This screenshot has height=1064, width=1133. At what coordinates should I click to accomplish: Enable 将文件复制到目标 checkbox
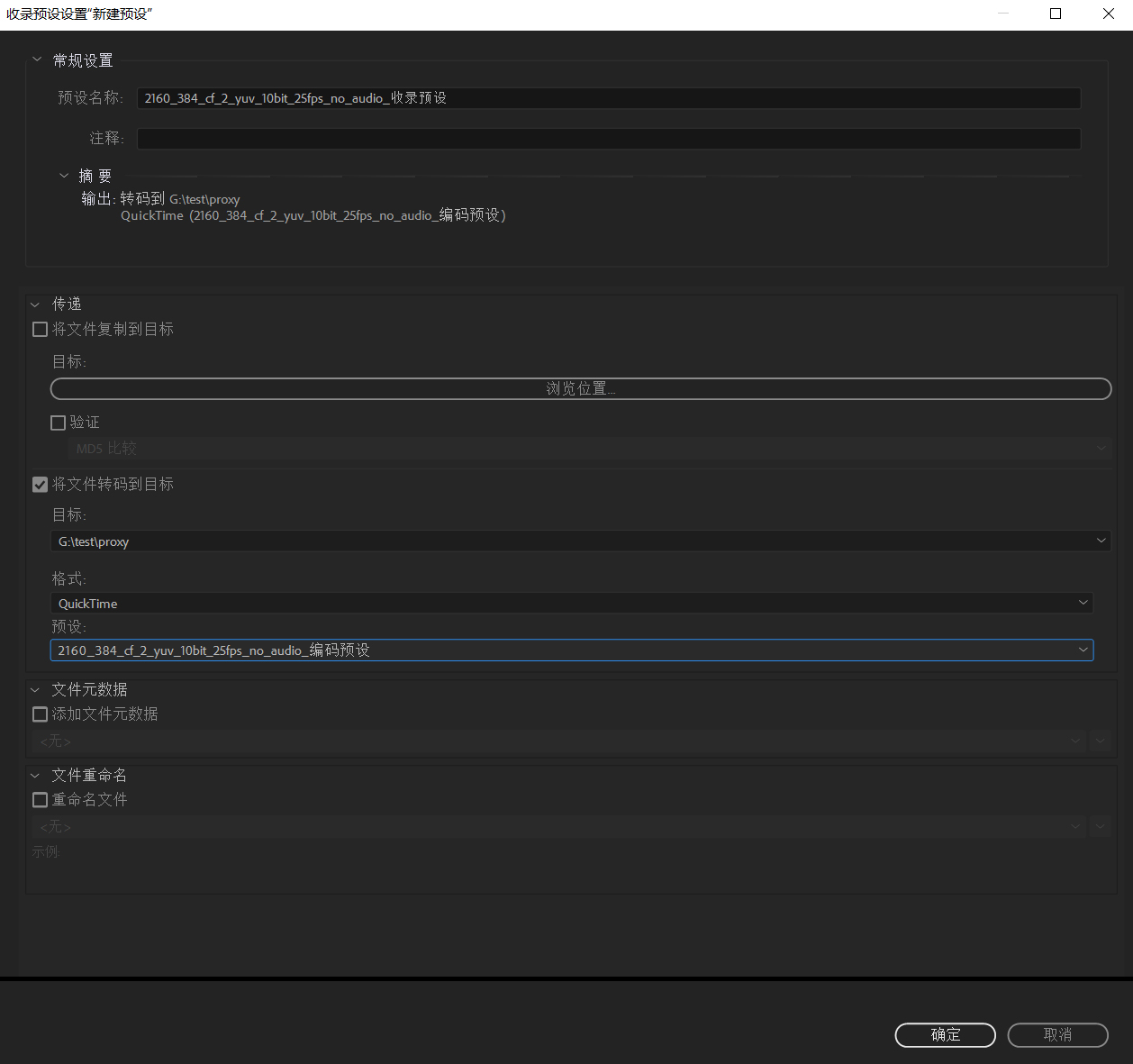point(41,330)
